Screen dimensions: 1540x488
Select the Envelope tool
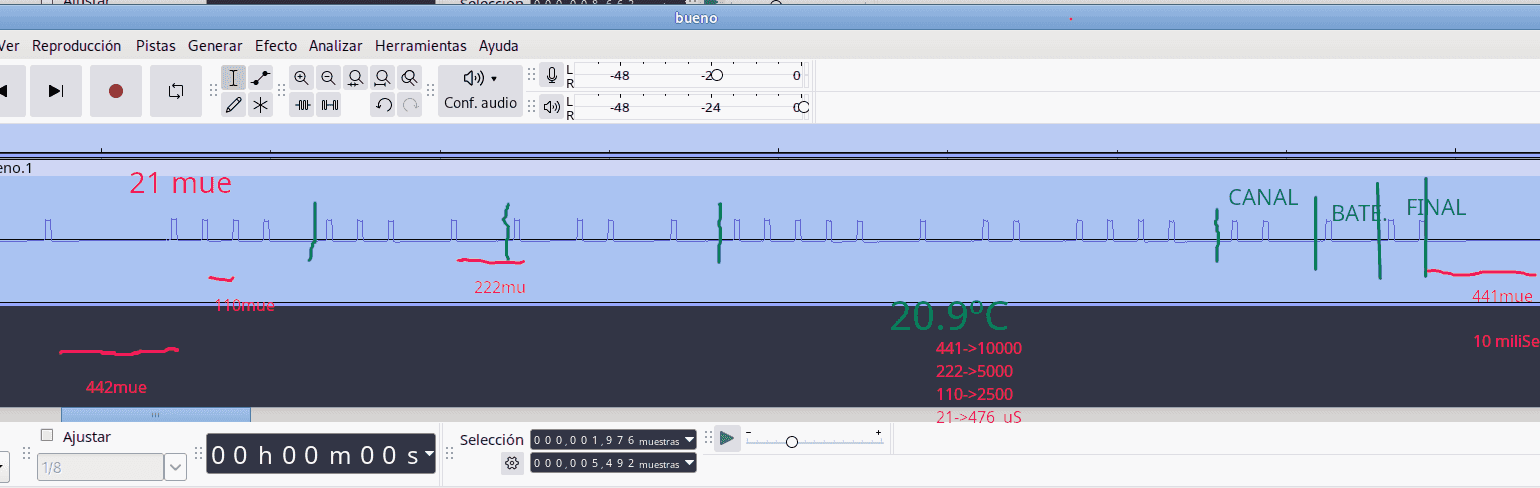260,78
